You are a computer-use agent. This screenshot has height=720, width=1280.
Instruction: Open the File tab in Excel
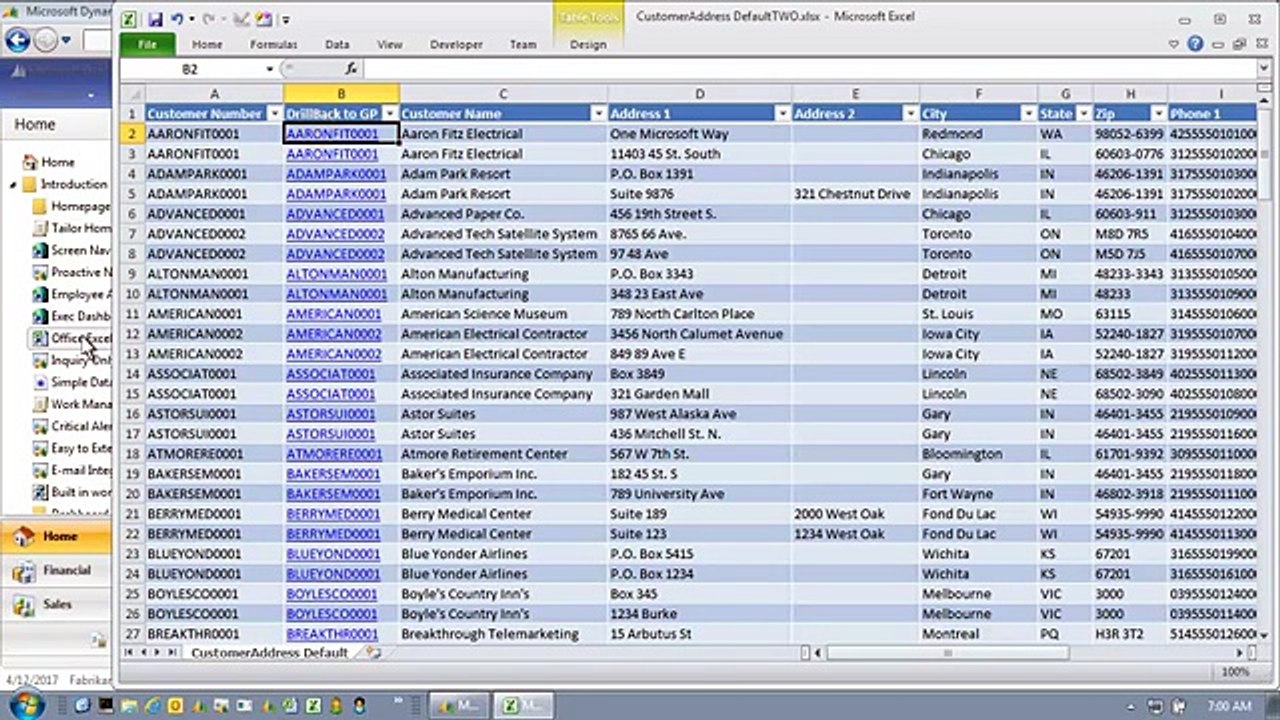(147, 44)
